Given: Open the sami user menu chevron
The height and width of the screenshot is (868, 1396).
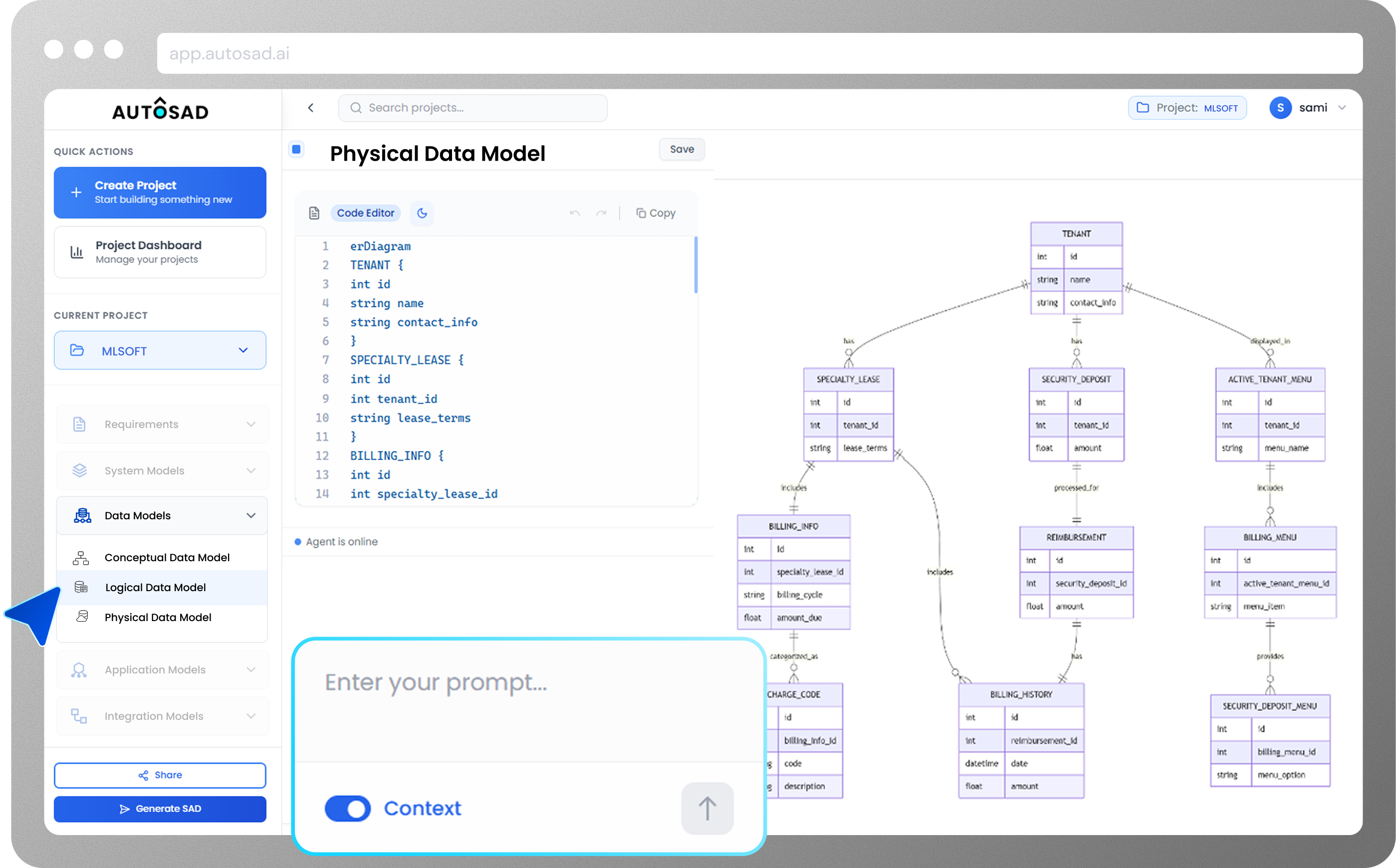Looking at the screenshot, I should tap(1342, 108).
